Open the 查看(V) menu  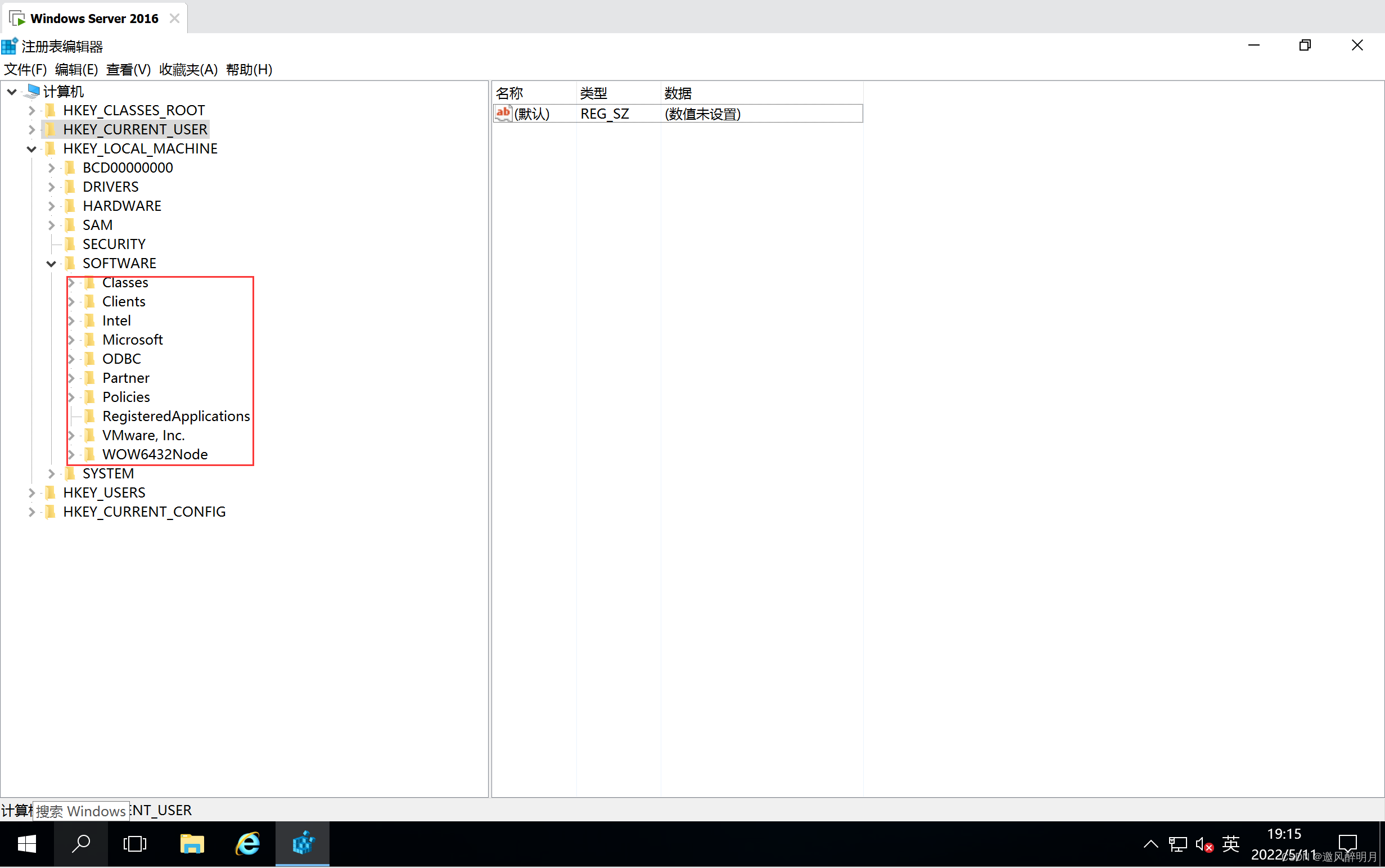point(129,70)
